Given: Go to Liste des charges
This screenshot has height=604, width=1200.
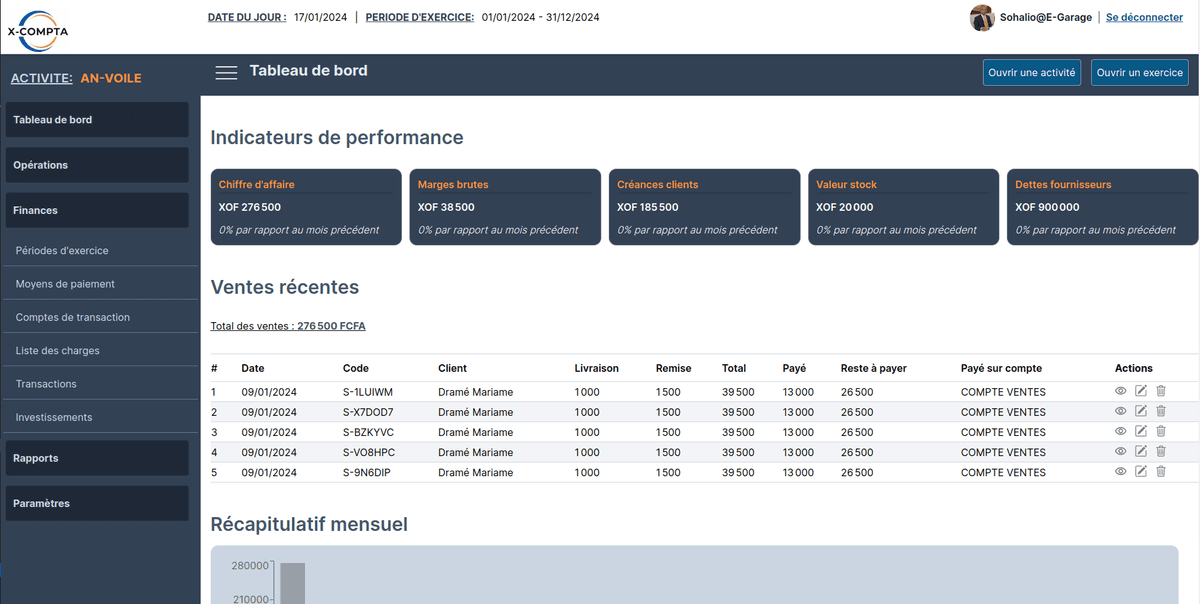Looking at the screenshot, I should coord(57,351).
